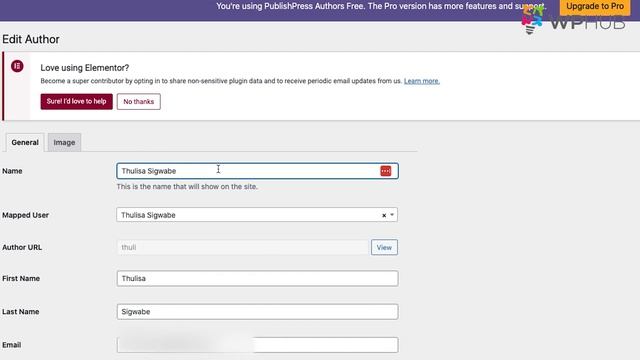Screen dimensions: 640x360
Task: Click the Email label
Action: click(11, 345)
